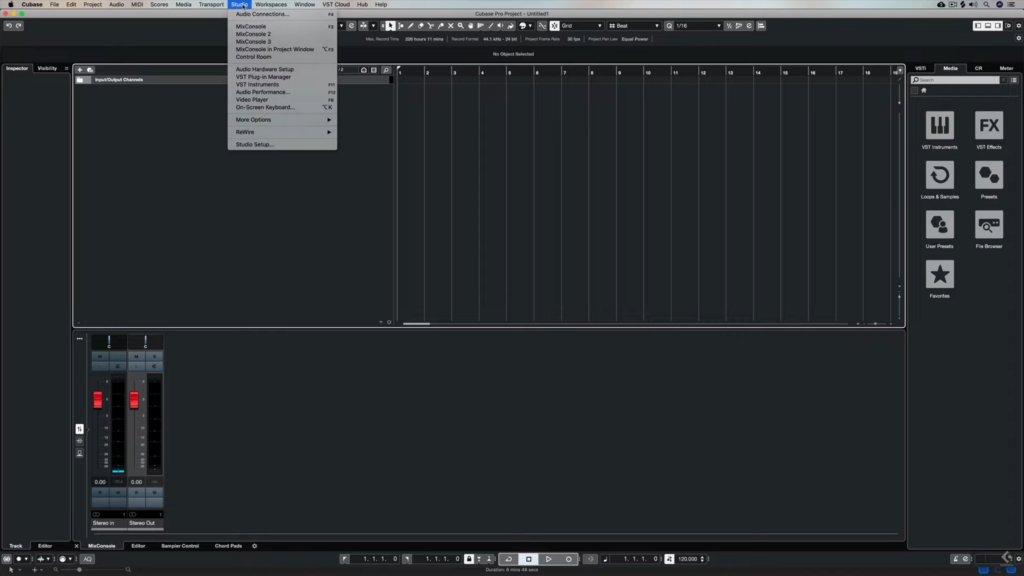Toggle Solo on Stereo Out channel
Screen dimensions: 1024x576
pos(154,357)
